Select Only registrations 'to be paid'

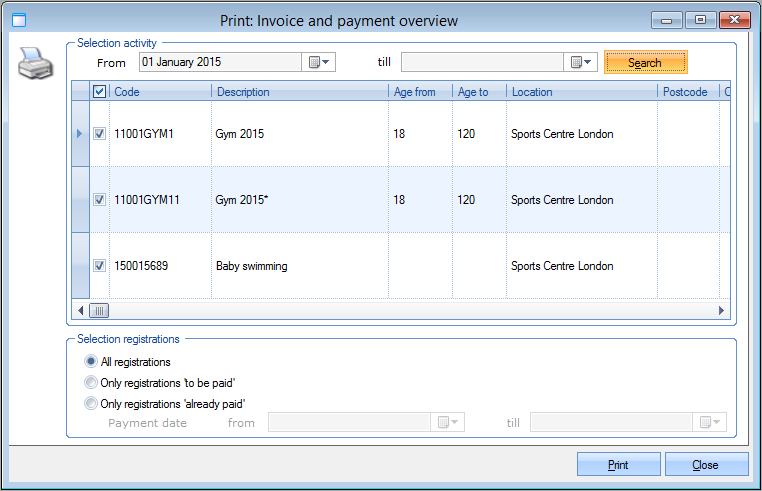pyautogui.click(x=92, y=383)
